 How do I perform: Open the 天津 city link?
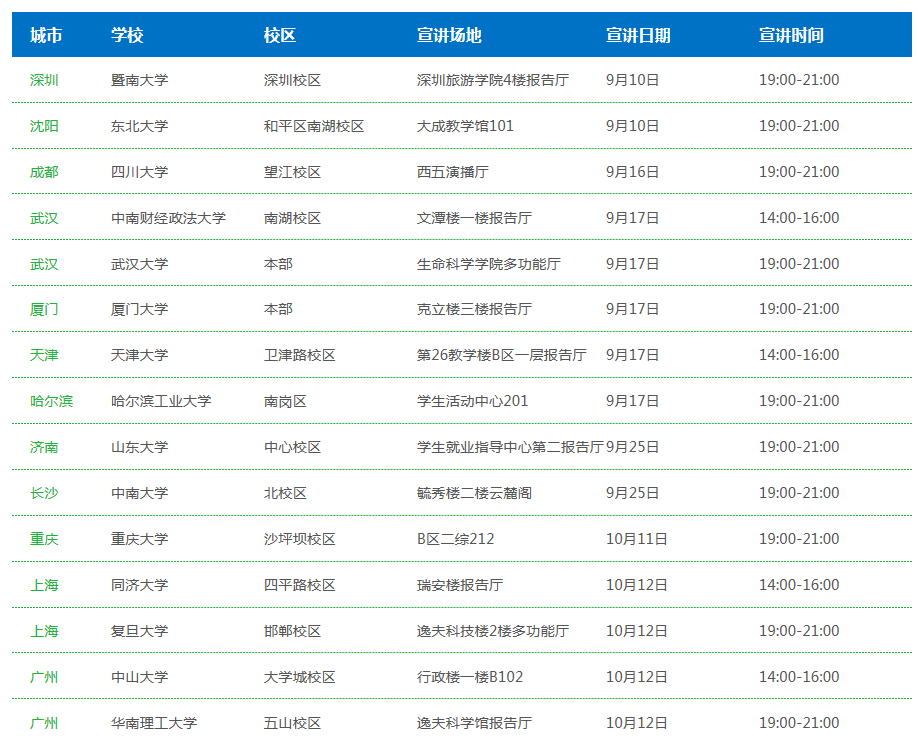pyautogui.click(x=44, y=355)
